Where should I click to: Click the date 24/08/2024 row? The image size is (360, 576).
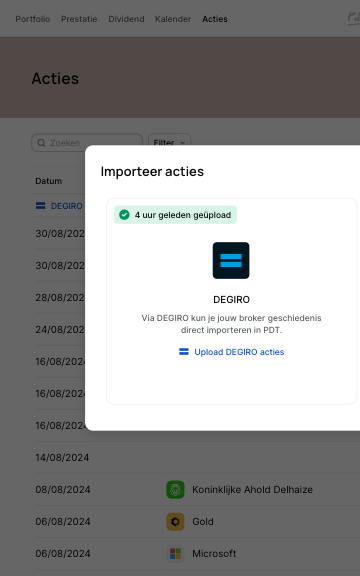point(60,330)
